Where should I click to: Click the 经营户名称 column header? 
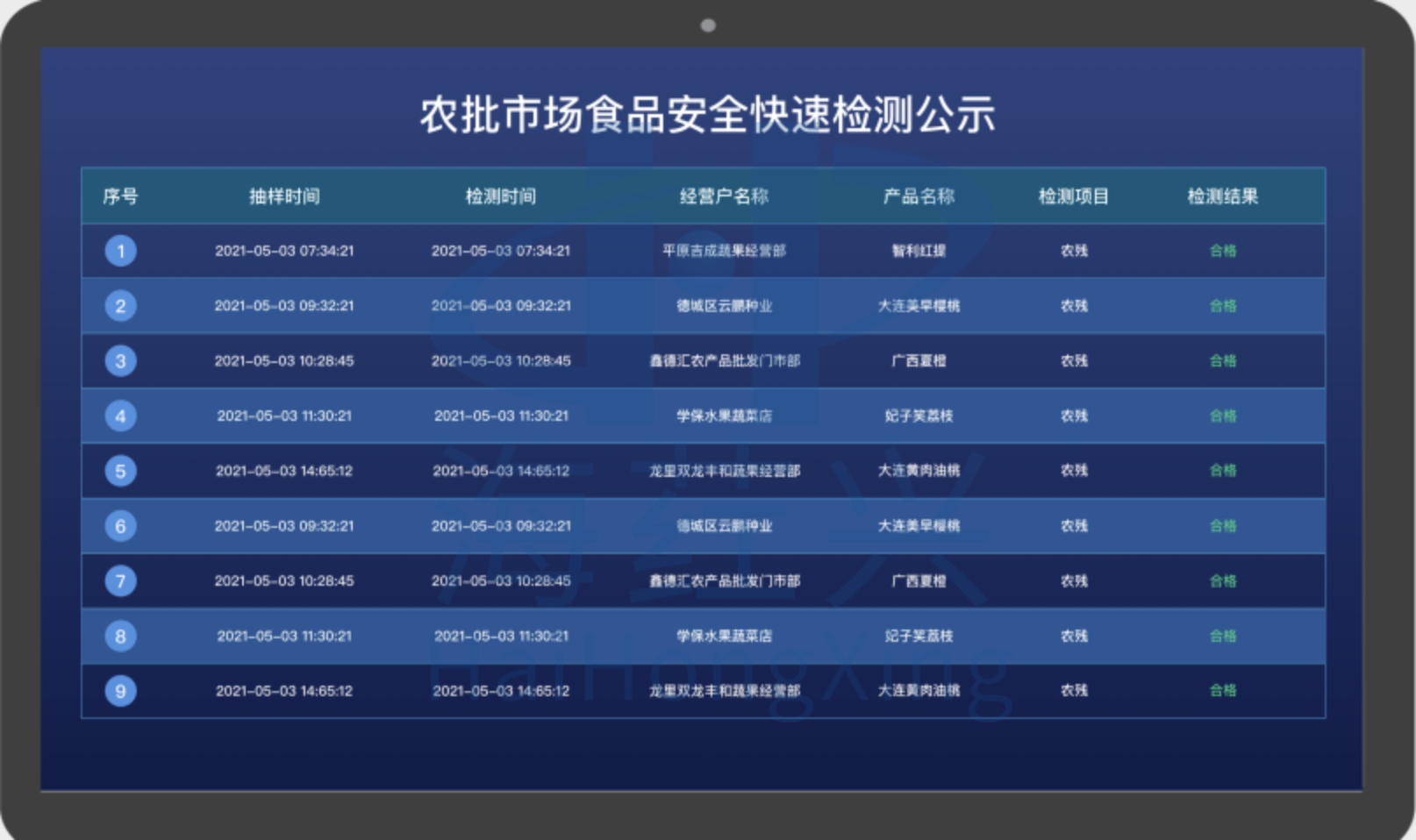724,196
